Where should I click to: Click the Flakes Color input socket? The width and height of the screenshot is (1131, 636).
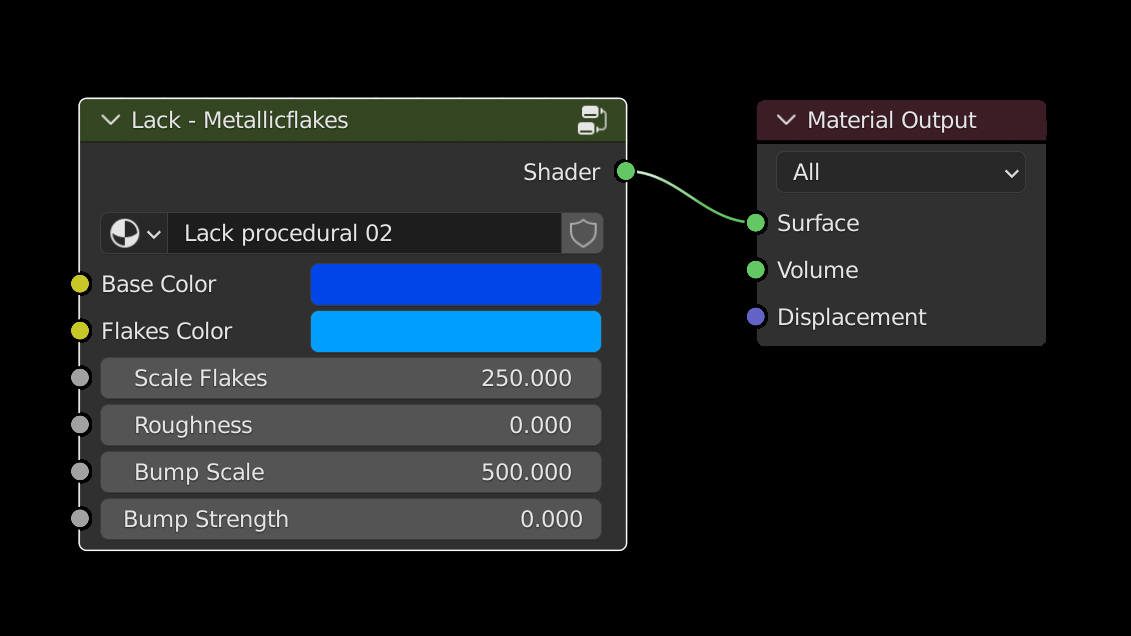(81, 331)
